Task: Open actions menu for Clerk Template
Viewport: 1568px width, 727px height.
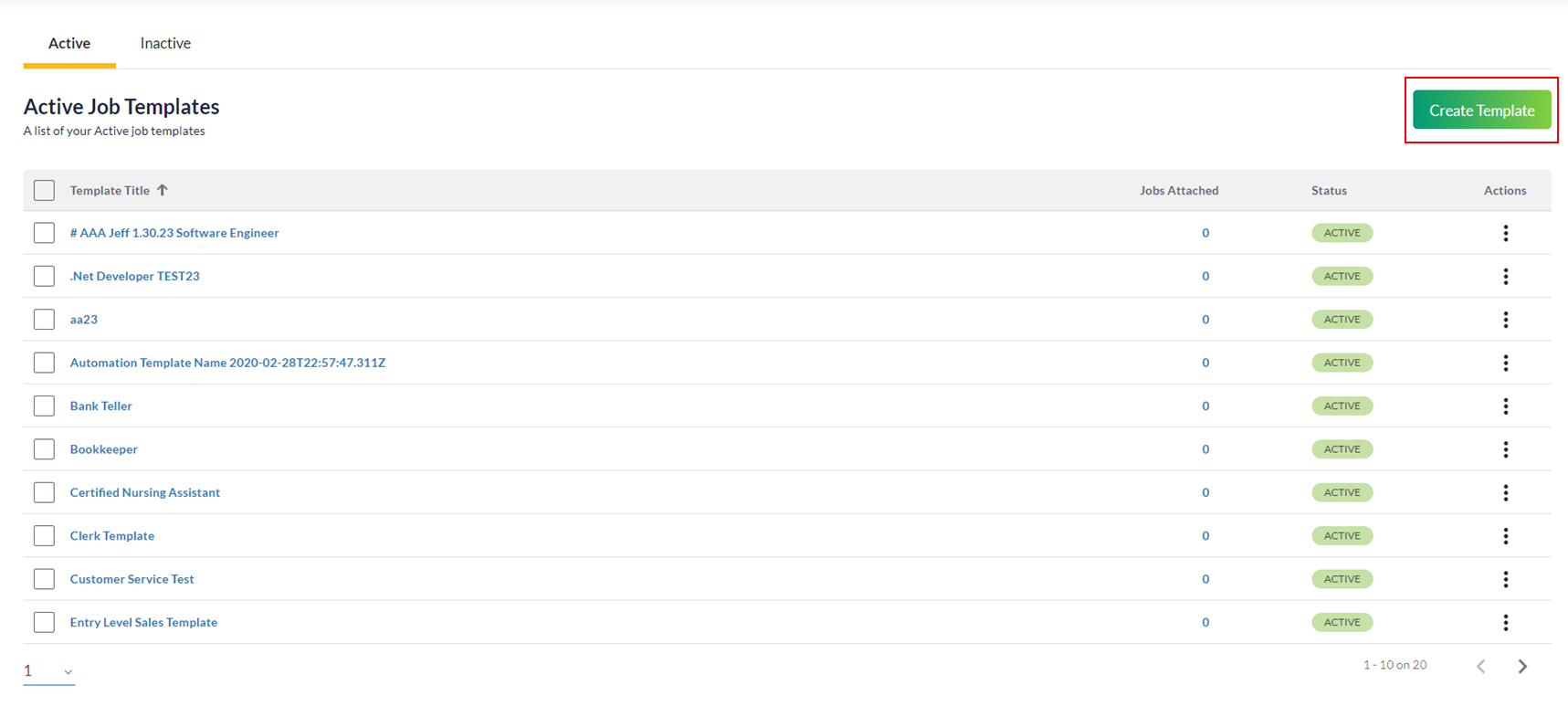Action: coord(1505,536)
